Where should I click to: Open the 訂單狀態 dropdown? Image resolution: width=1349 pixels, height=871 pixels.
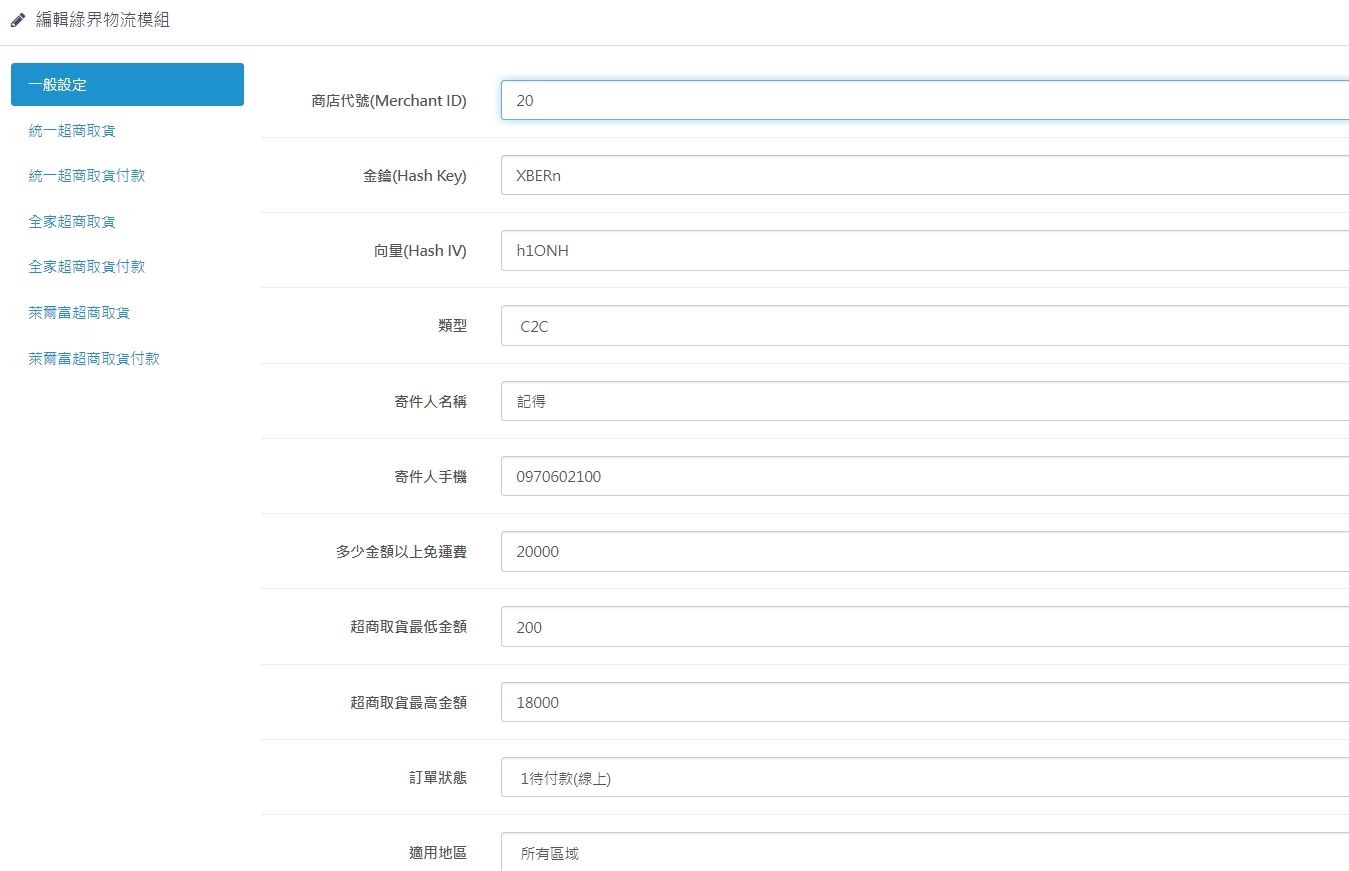pos(925,778)
